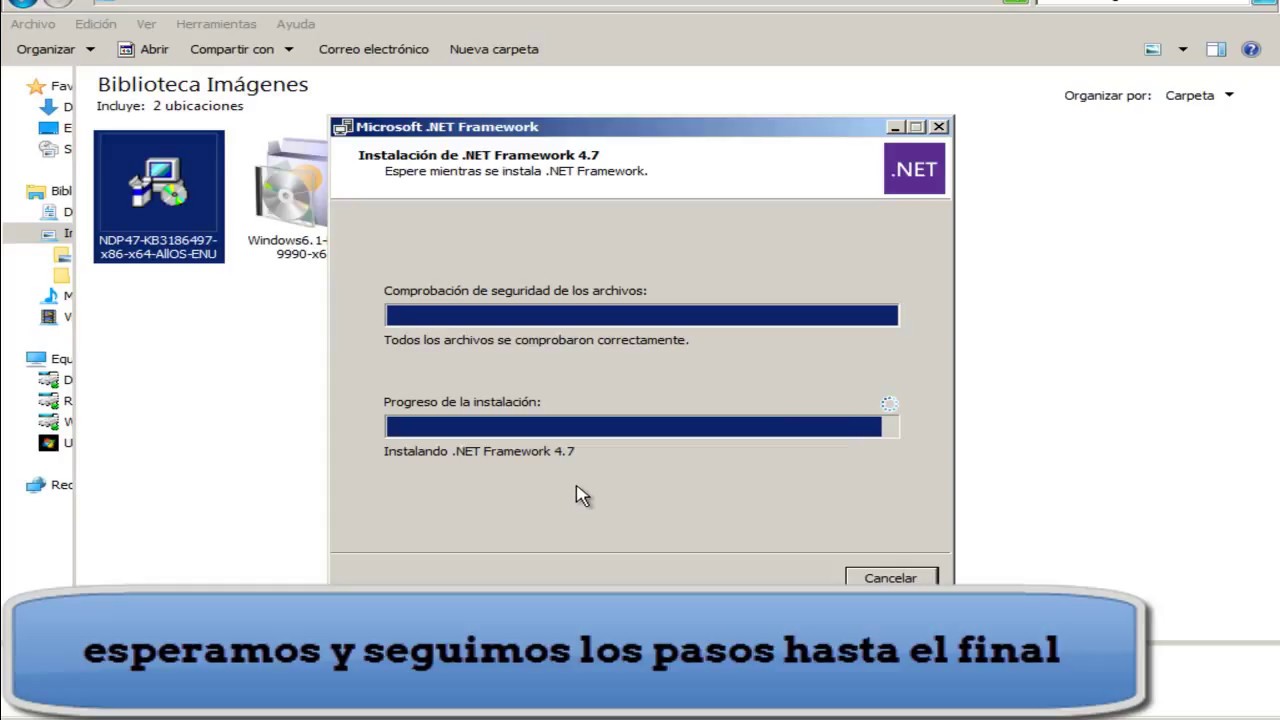Click the purple .NET logo in installer
The height and width of the screenshot is (720, 1280).
914,168
